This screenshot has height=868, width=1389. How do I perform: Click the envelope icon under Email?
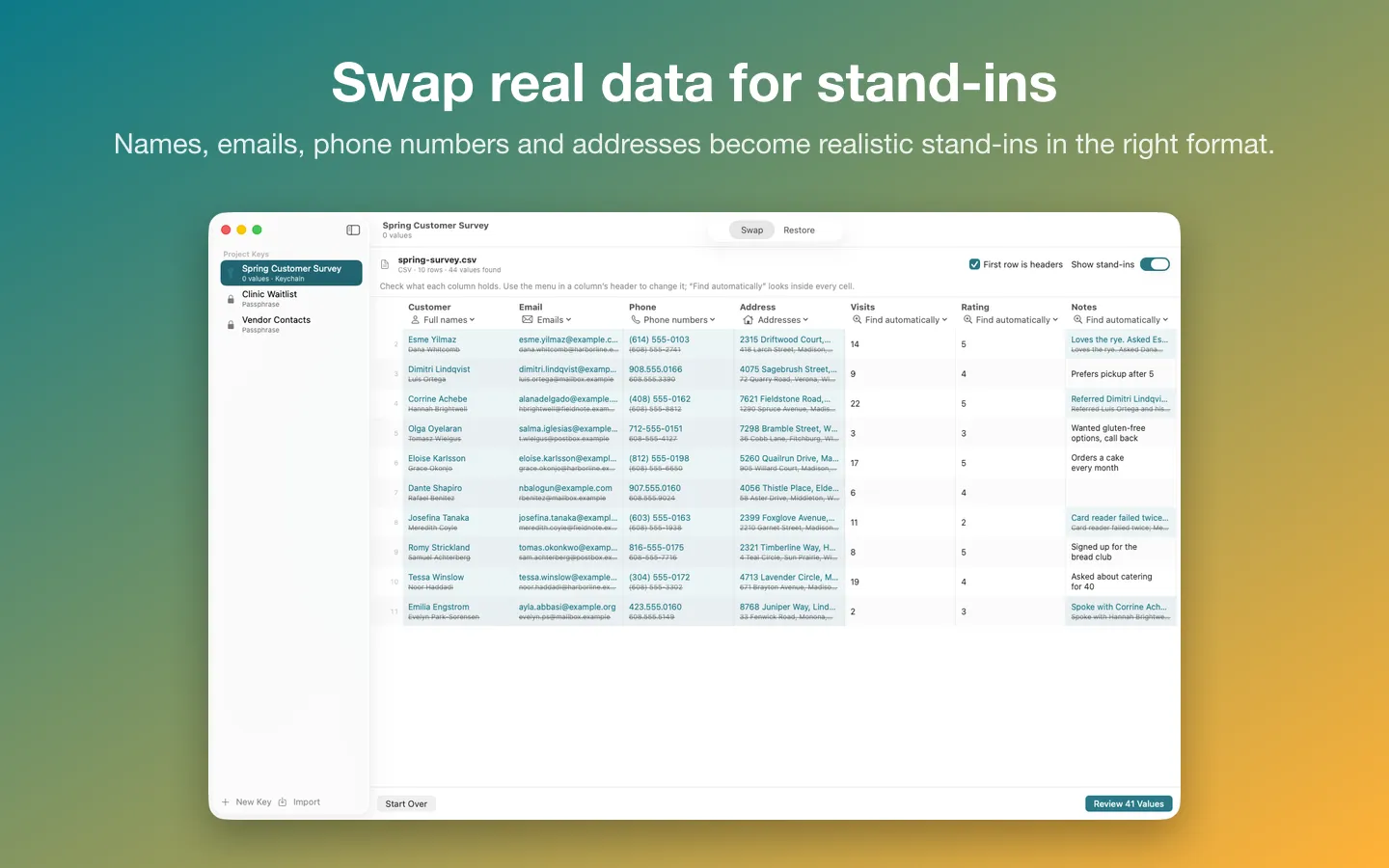pos(527,320)
